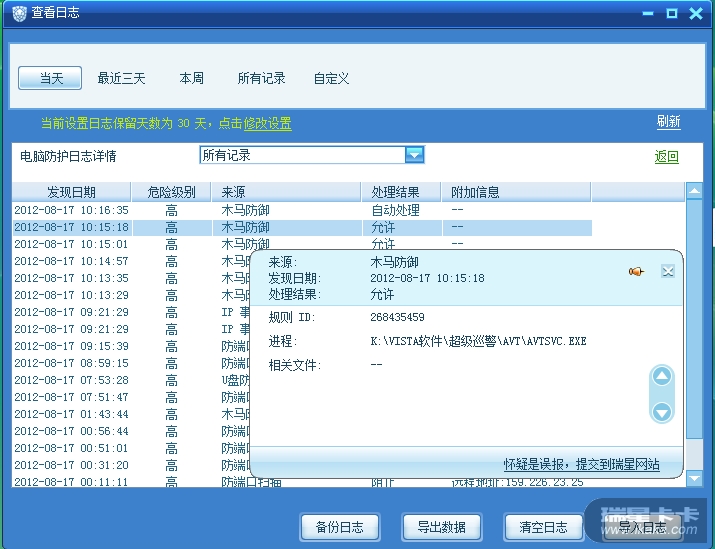715x549 pixels.
Task: Open the 所有记录 filter dropdown
Action: click(x=414, y=155)
